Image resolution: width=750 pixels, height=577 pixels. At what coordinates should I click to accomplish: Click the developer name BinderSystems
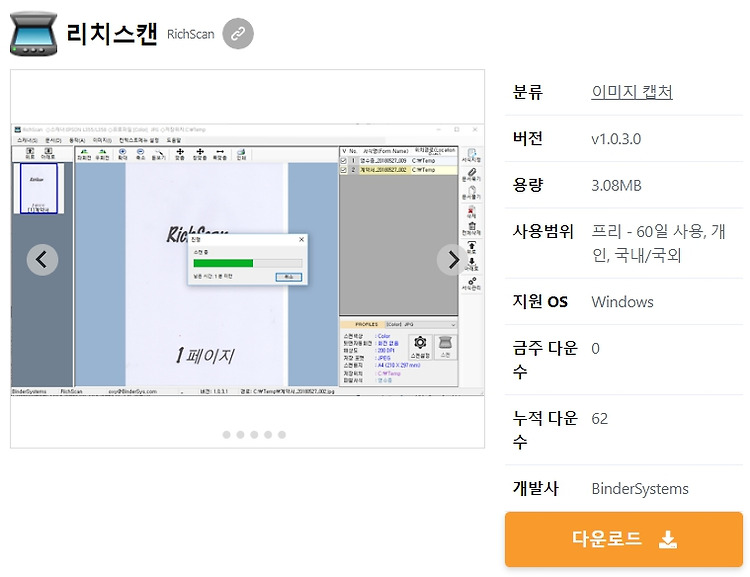[640, 488]
